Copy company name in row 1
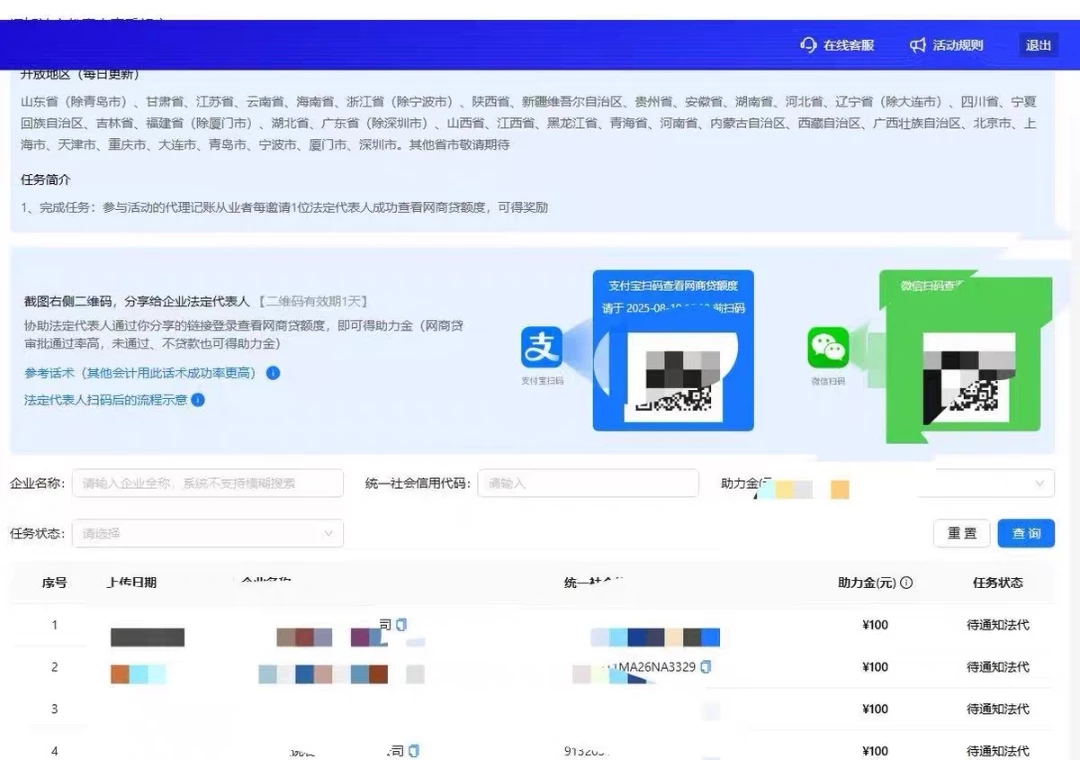1080x760 pixels. (x=402, y=624)
